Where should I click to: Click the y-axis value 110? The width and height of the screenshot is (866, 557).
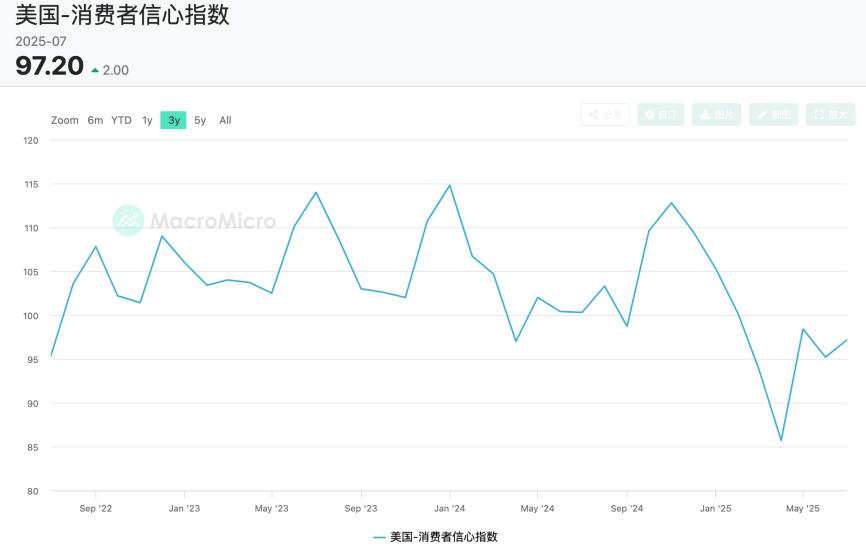[x=31, y=228]
